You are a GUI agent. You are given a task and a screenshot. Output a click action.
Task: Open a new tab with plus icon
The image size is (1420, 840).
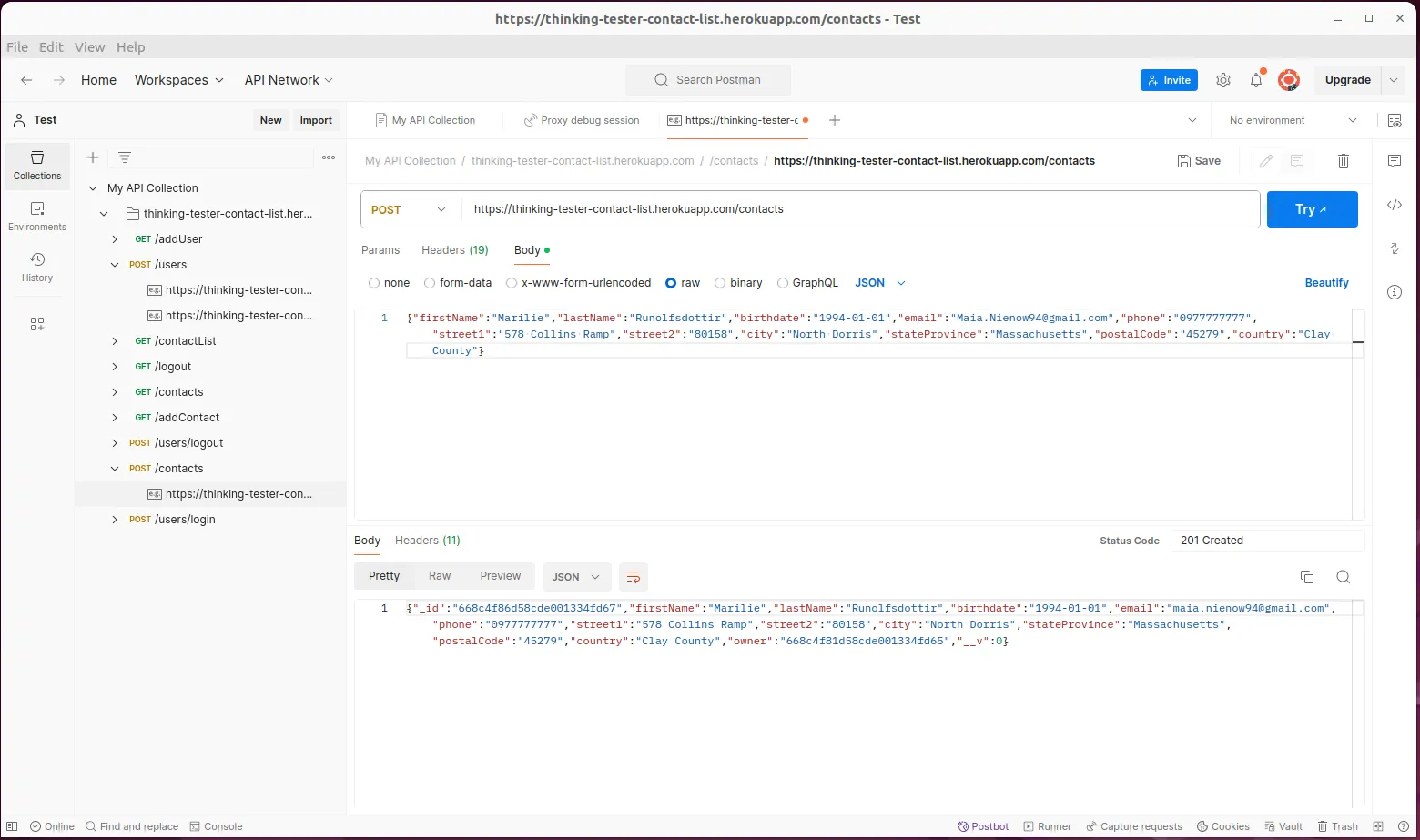[x=835, y=120]
